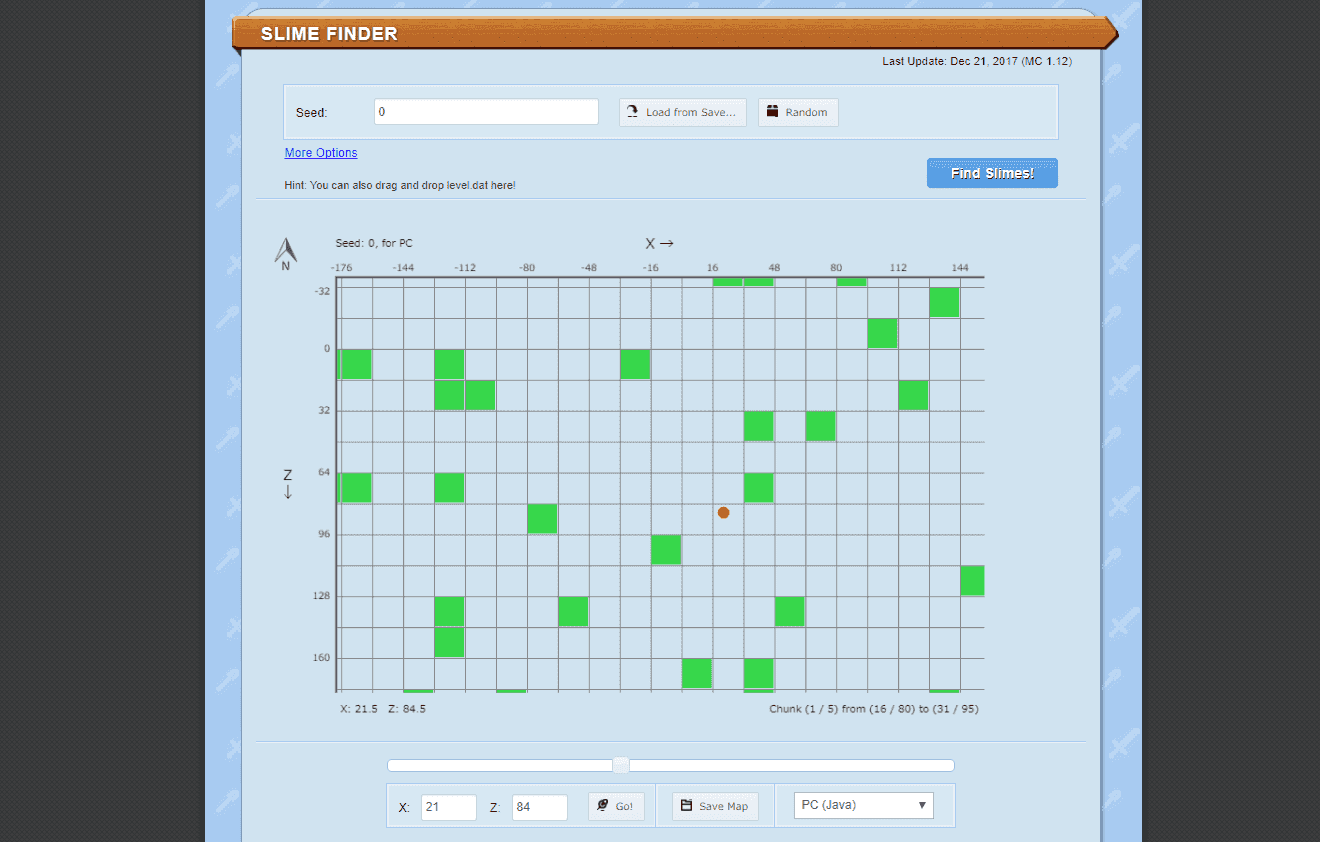Click the Seed input field
Screen dimensions: 1320x842
point(486,112)
